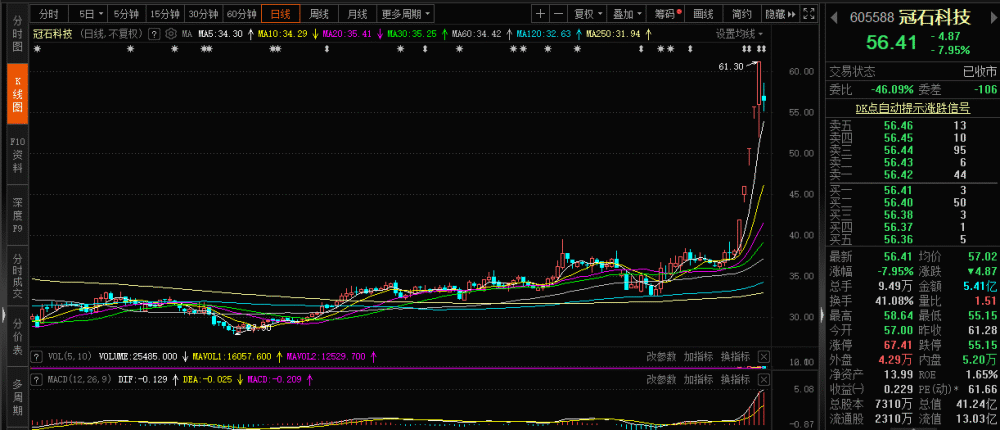The image size is (1000, 430).
Task: Expand 更多周期 dropdown
Action: coord(404,13)
